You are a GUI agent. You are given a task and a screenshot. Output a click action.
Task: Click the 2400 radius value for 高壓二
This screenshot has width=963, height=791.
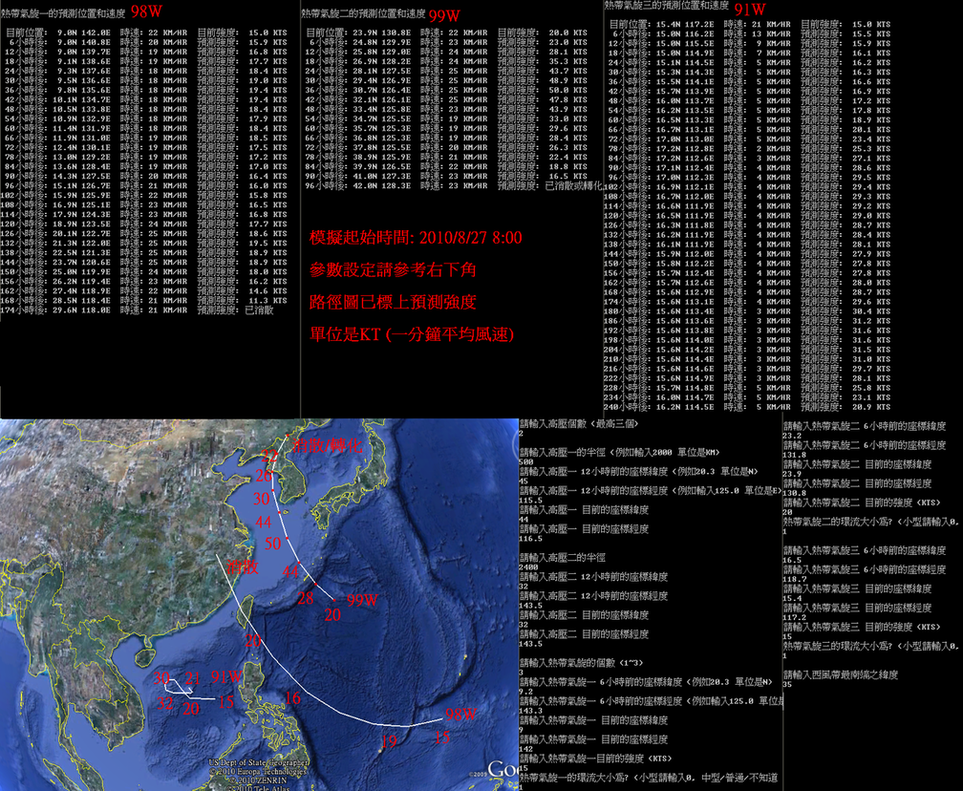pos(528,566)
